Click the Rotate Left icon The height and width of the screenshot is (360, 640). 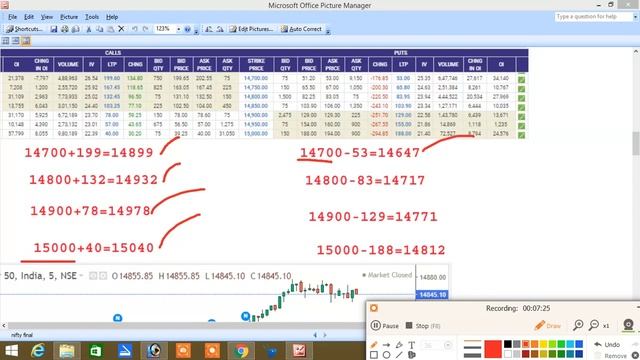coord(209,29)
